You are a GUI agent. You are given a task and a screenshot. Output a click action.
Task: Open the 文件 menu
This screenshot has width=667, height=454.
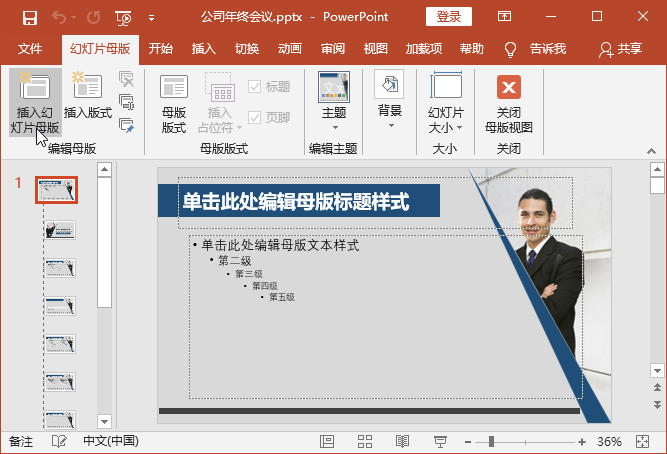coord(30,49)
